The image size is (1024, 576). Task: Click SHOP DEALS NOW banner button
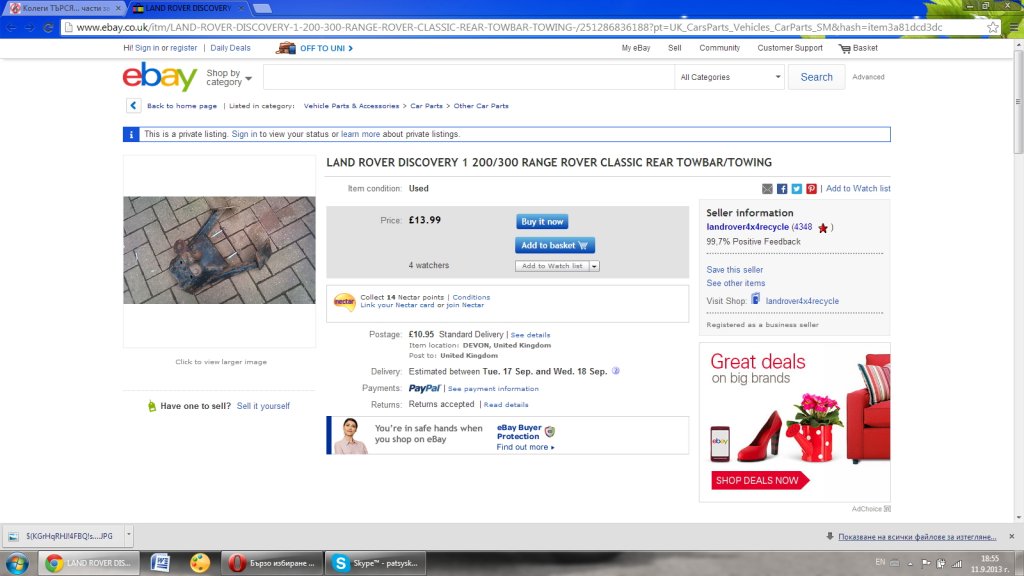[760, 481]
